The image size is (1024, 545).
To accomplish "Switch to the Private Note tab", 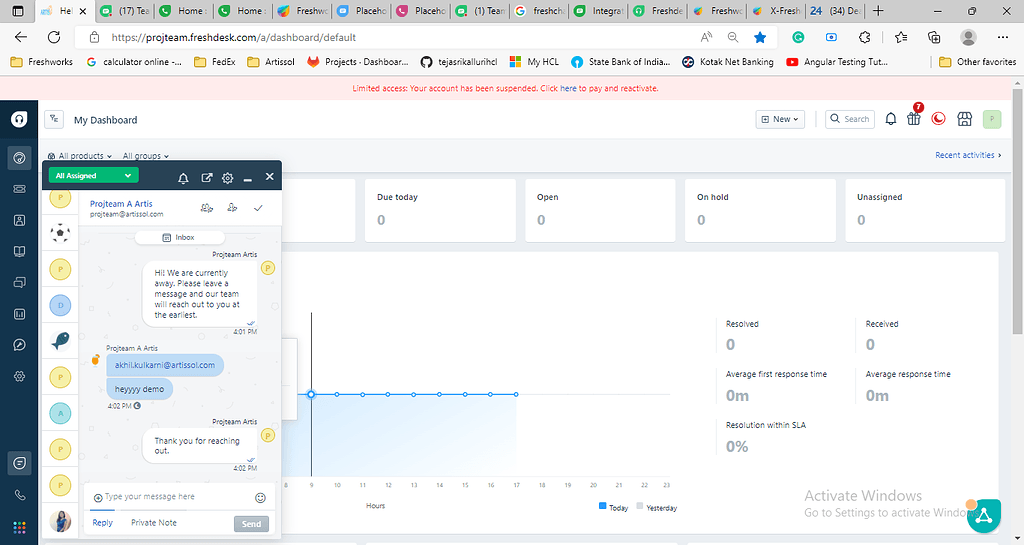I will pos(153,522).
